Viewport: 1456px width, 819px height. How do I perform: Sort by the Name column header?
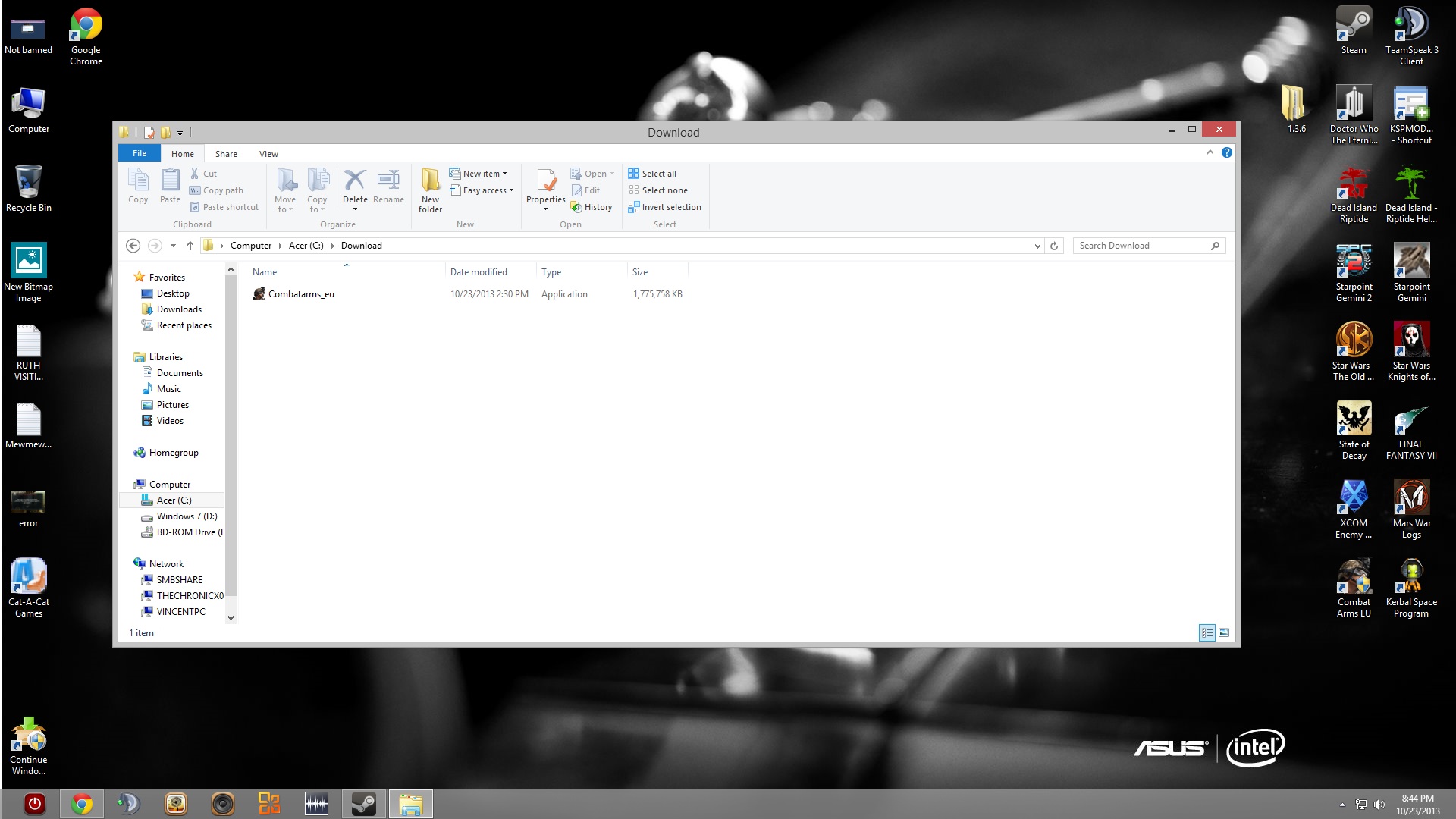coord(265,272)
